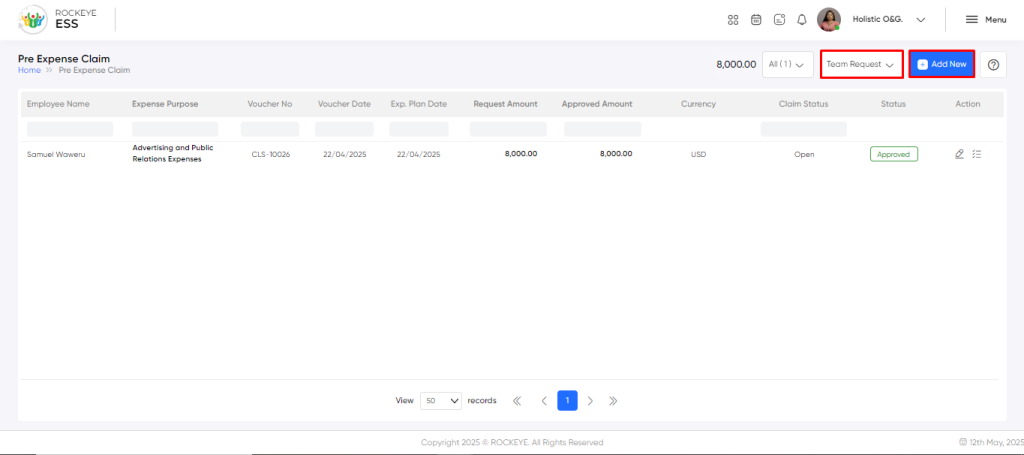Open the Team Request dropdown
The width and height of the screenshot is (1024, 455).
[x=861, y=64]
